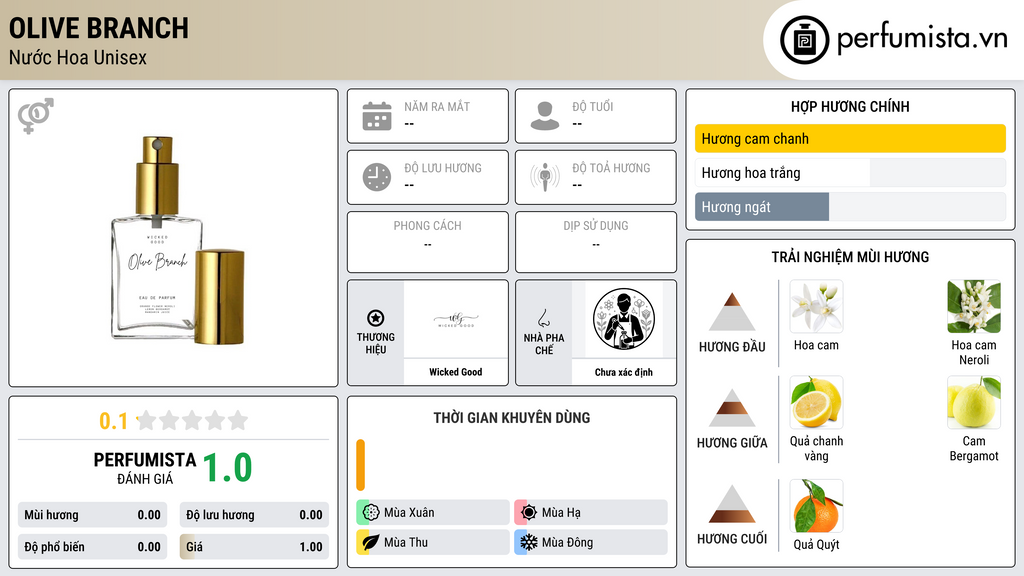Click the perfumer illustration avatar
Screen dimensions: 1024x576
click(x=624, y=319)
